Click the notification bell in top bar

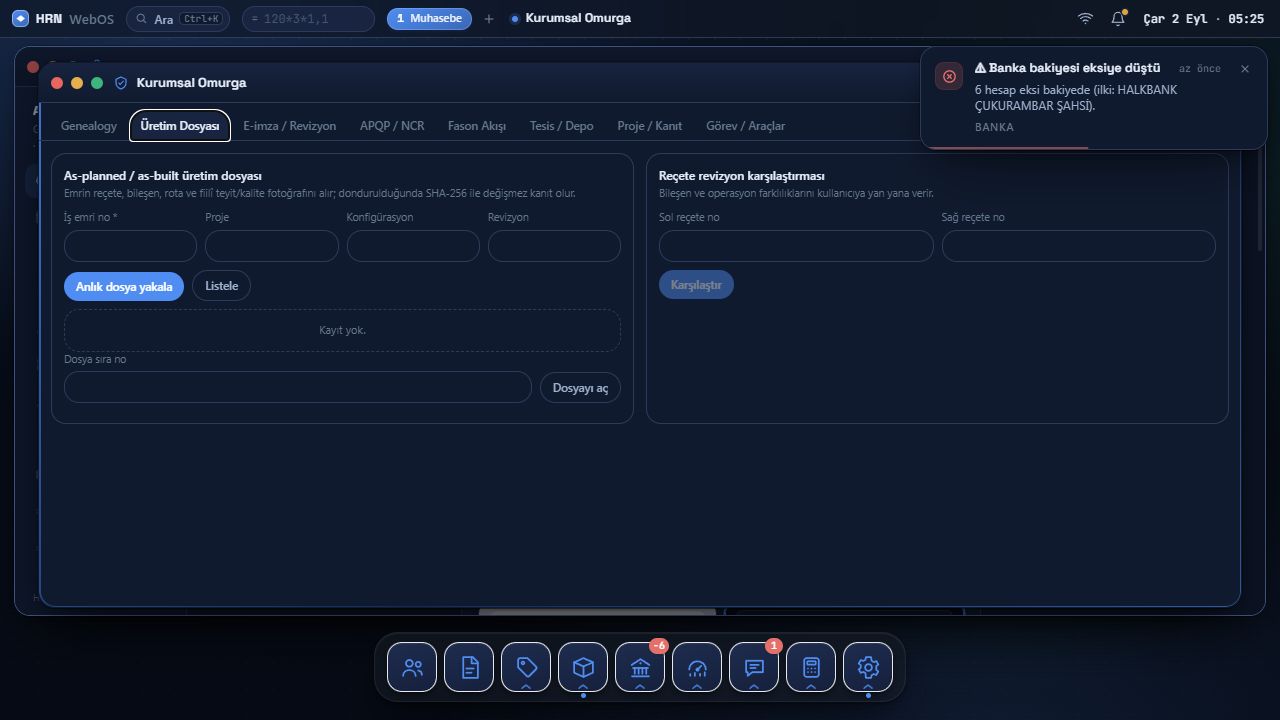(1118, 19)
